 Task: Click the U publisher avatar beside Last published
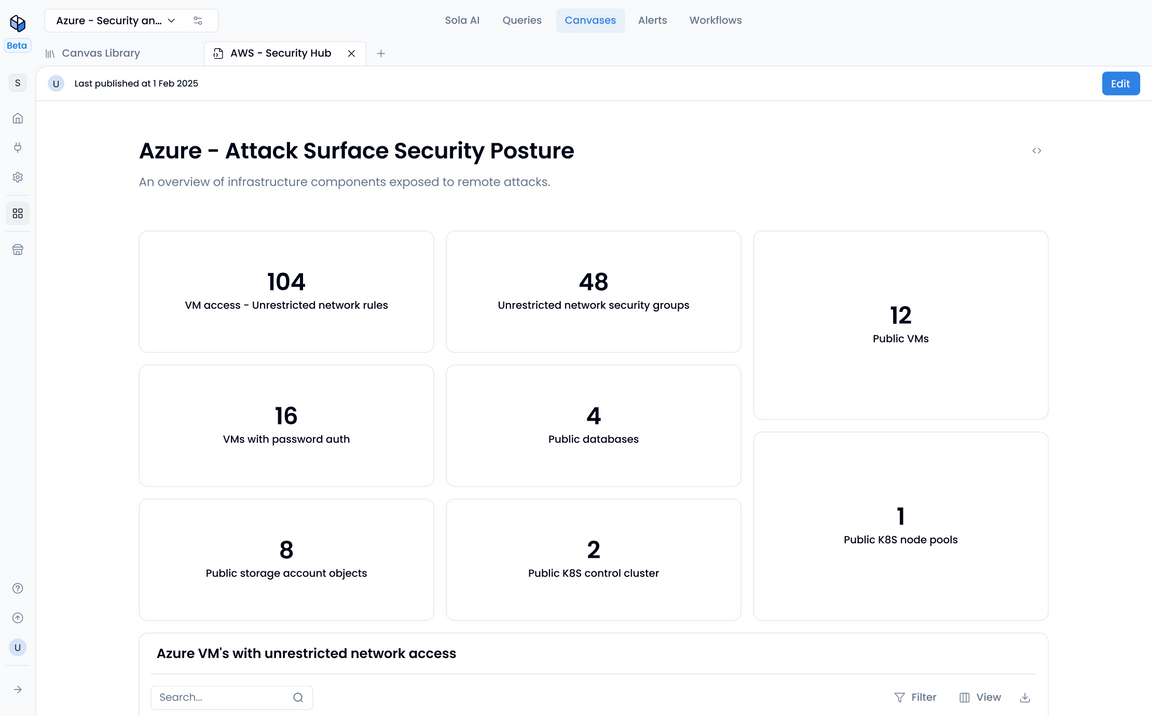pyautogui.click(x=56, y=84)
